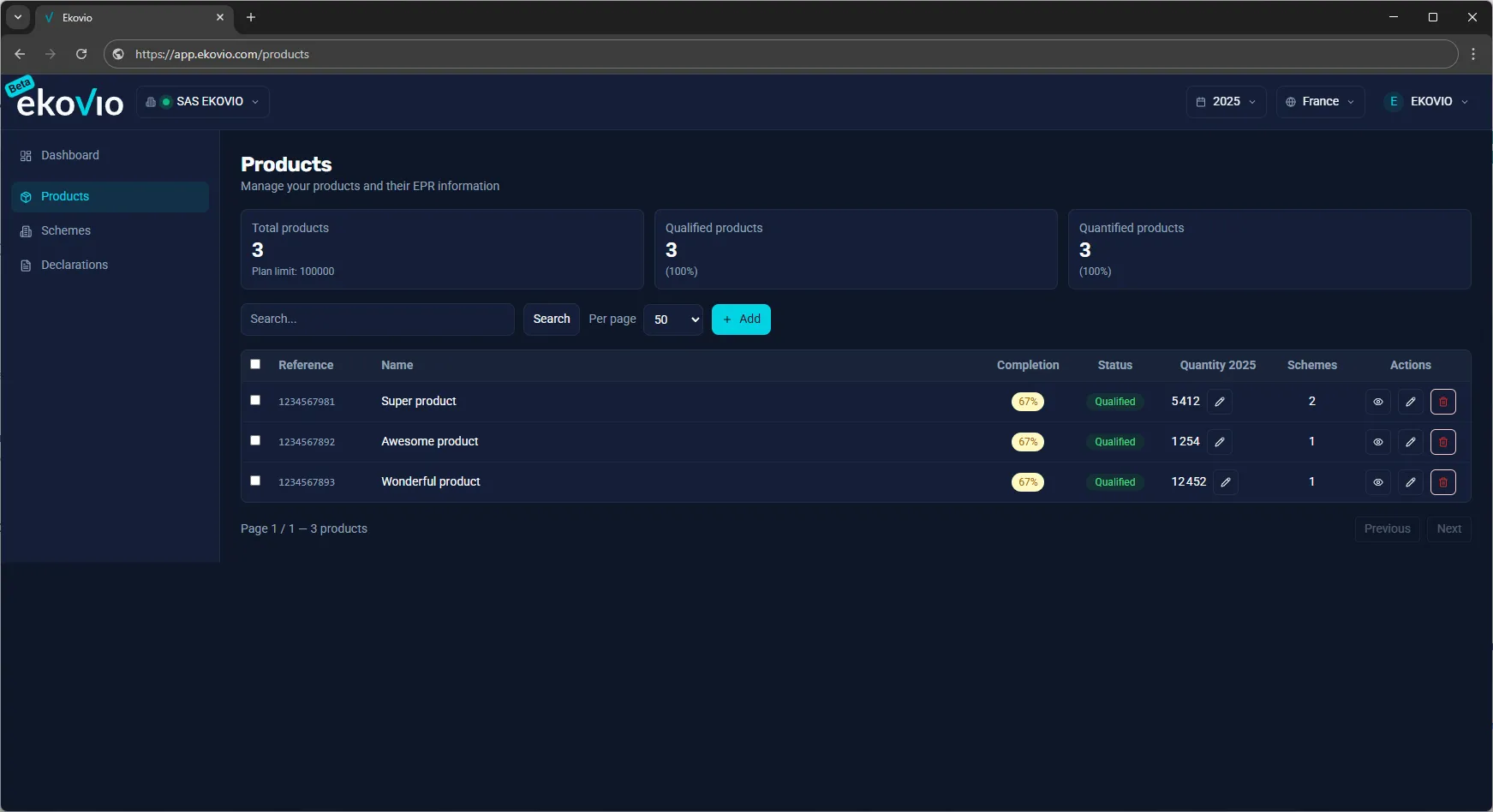Check the box for Awesome product
The width and height of the screenshot is (1493, 812).
(255, 440)
